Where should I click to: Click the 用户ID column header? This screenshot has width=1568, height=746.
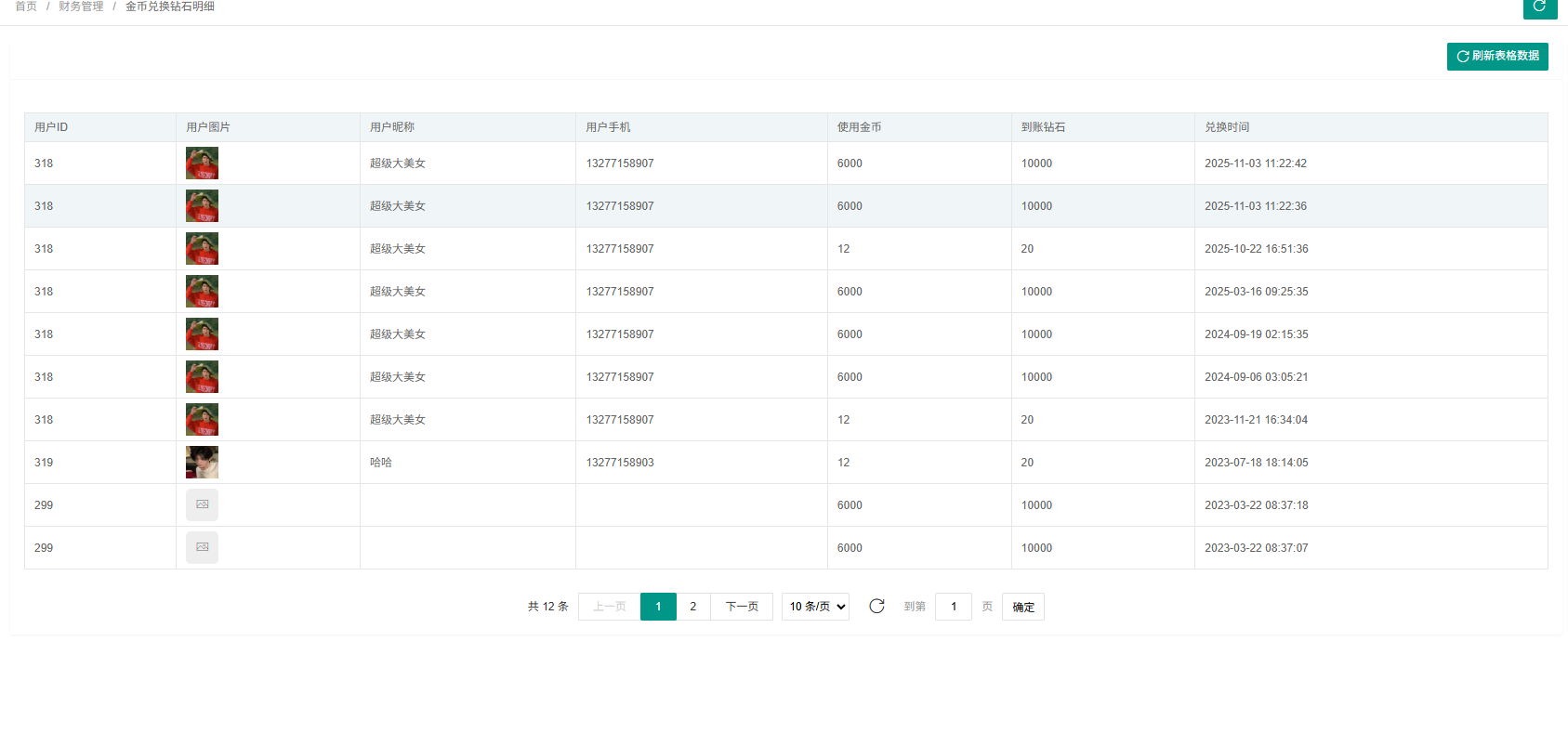click(51, 127)
